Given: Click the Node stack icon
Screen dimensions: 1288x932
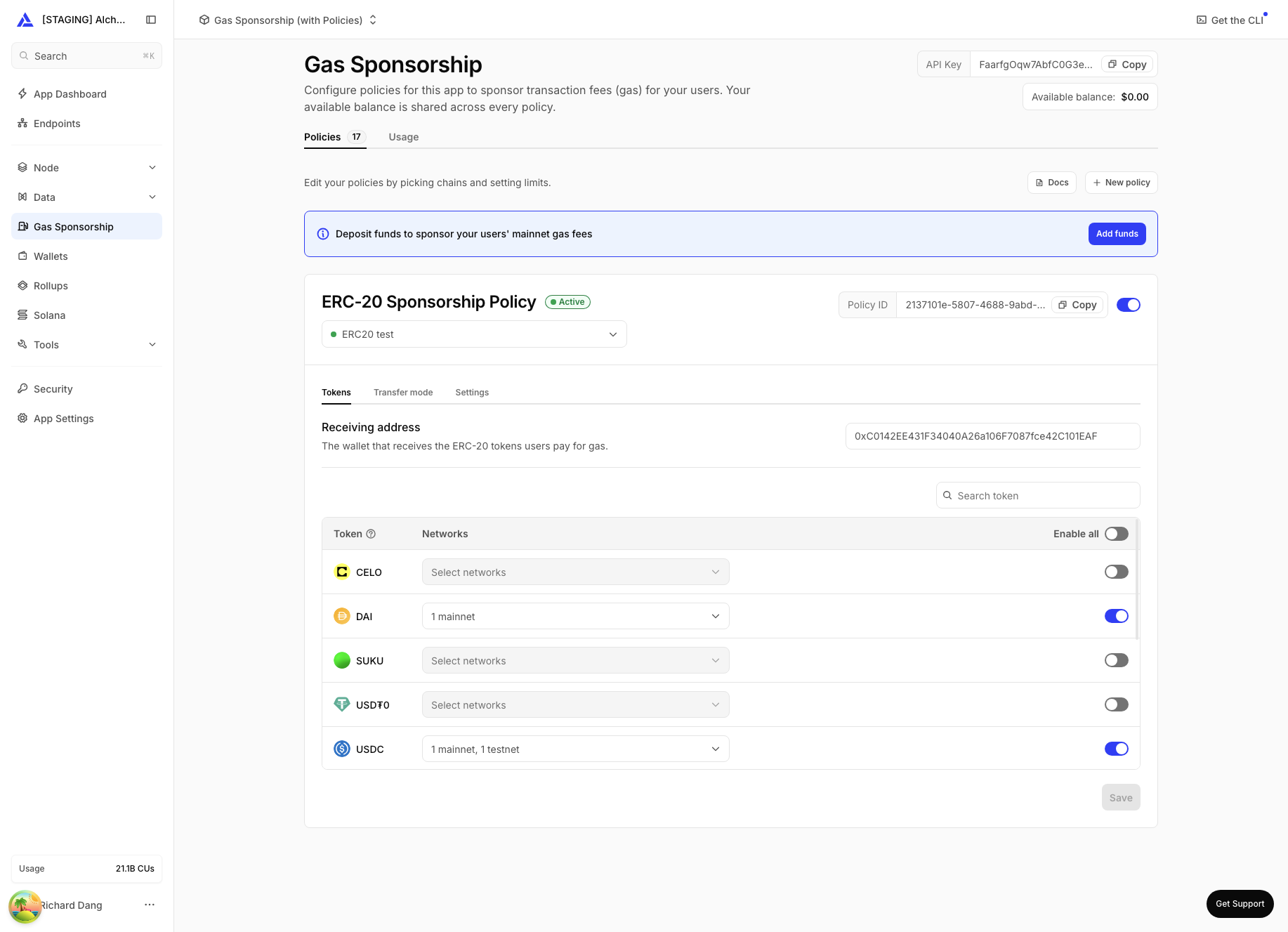Looking at the screenshot, I should coord(22,167).
